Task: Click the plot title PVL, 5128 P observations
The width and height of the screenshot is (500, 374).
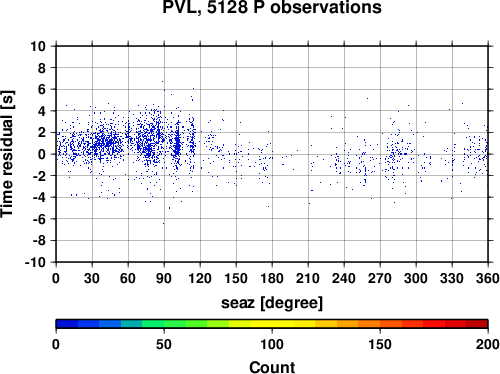Action: pyautogui.click(x=272, y=7)
